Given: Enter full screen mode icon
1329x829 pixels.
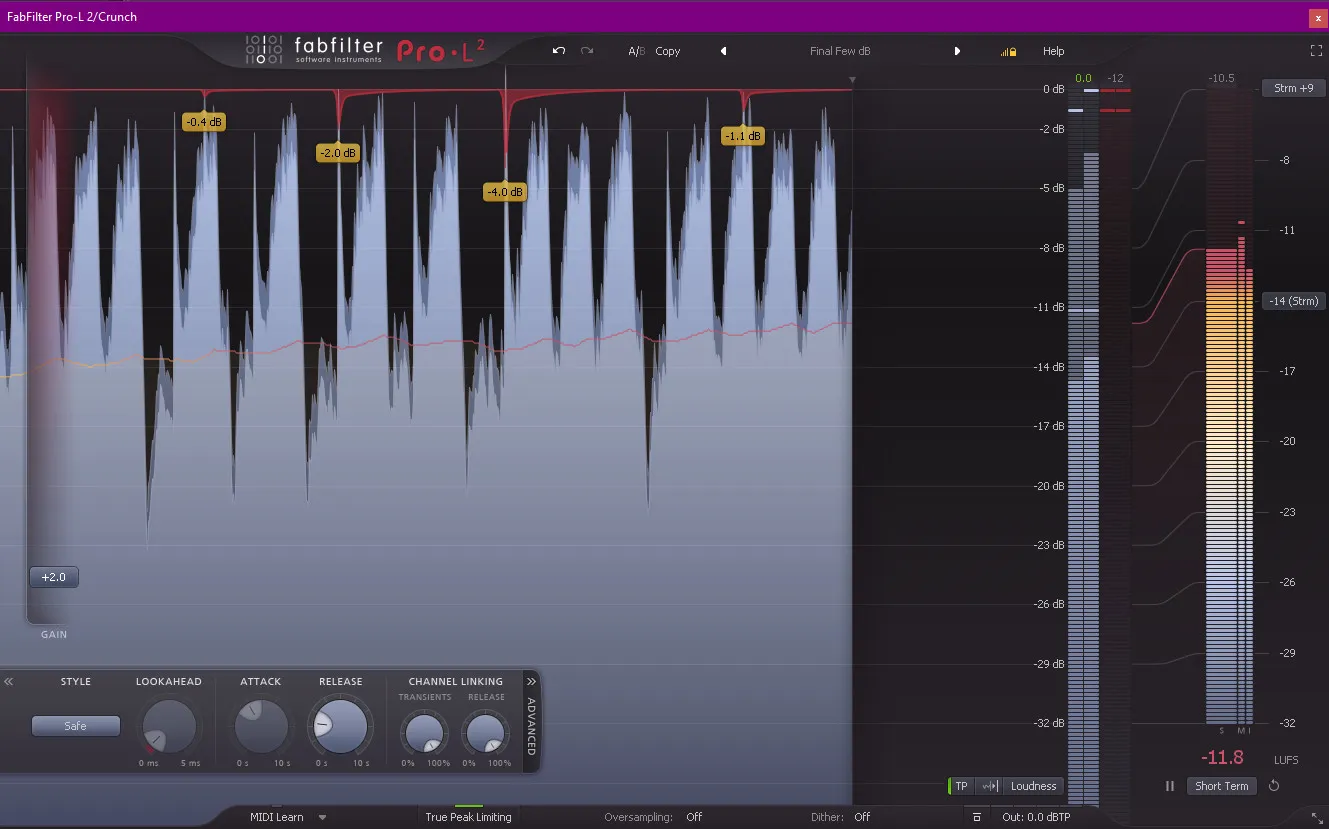Looking at the screenshot, I should [1316, 50].
